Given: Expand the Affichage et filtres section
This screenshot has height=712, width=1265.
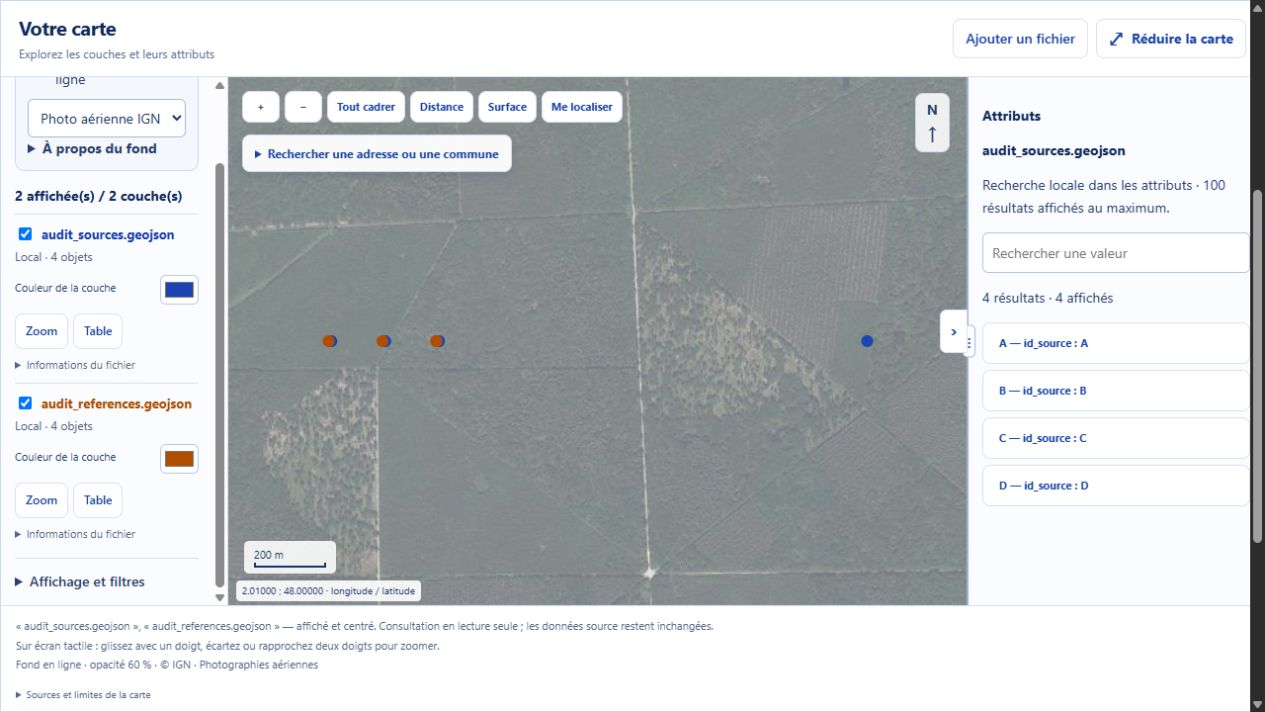Looking at the screenshot, I should coord(80,582).
